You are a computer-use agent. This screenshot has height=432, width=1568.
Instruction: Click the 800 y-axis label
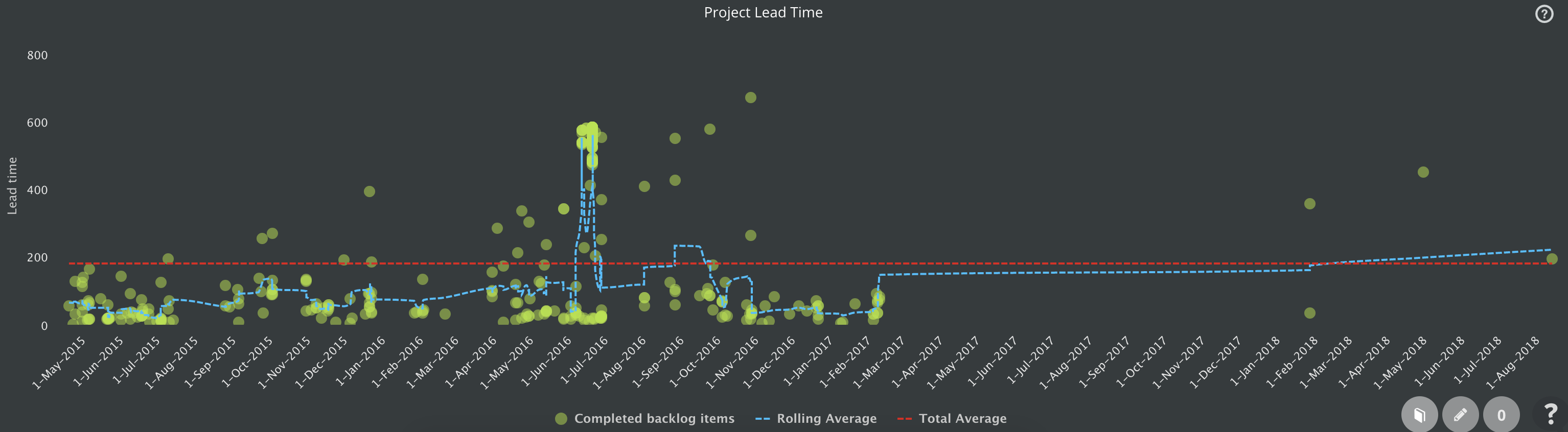point(37,55)
